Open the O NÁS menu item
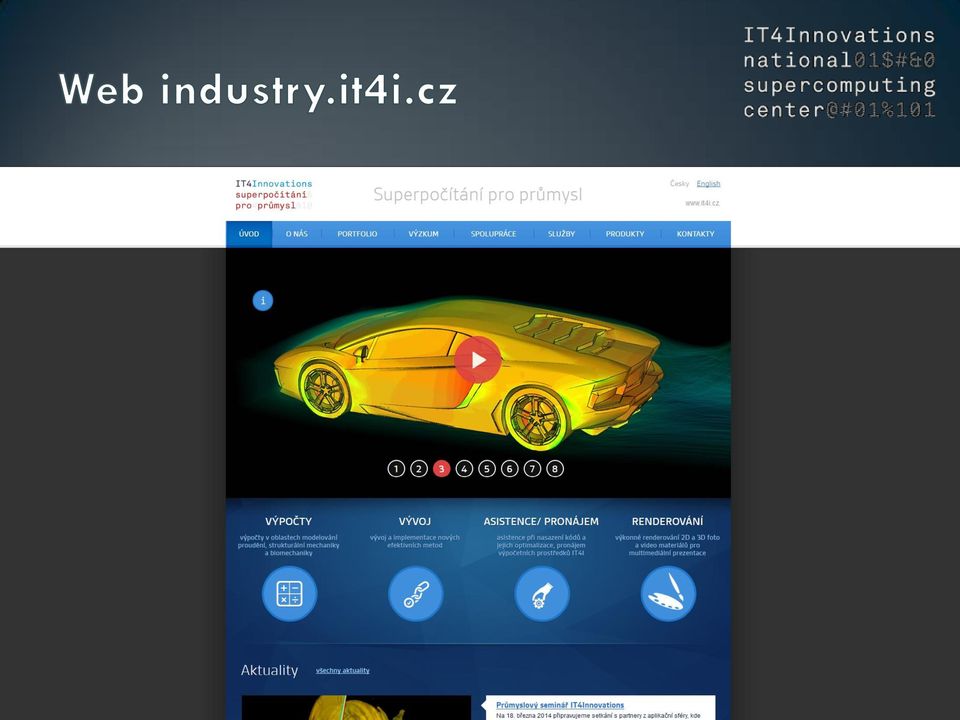The height and width of the screenshot is (720, 960). coord(297,234)
